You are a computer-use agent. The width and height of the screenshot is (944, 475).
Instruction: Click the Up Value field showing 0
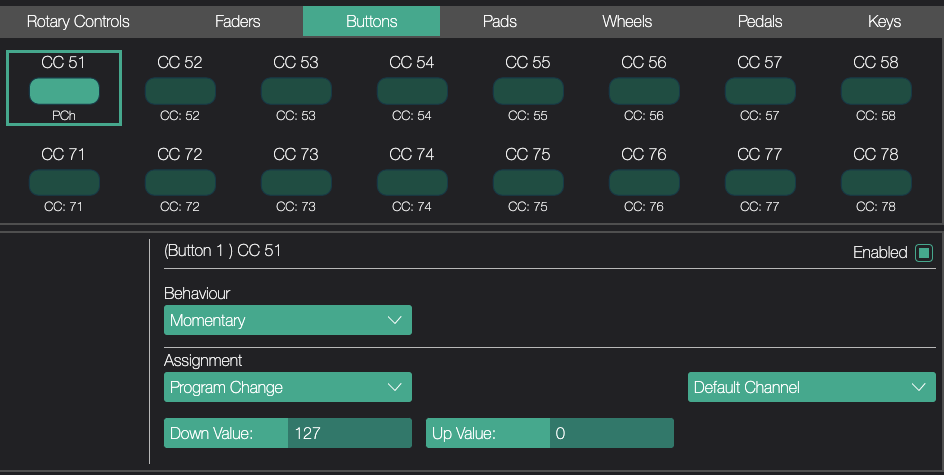[612, 433]
